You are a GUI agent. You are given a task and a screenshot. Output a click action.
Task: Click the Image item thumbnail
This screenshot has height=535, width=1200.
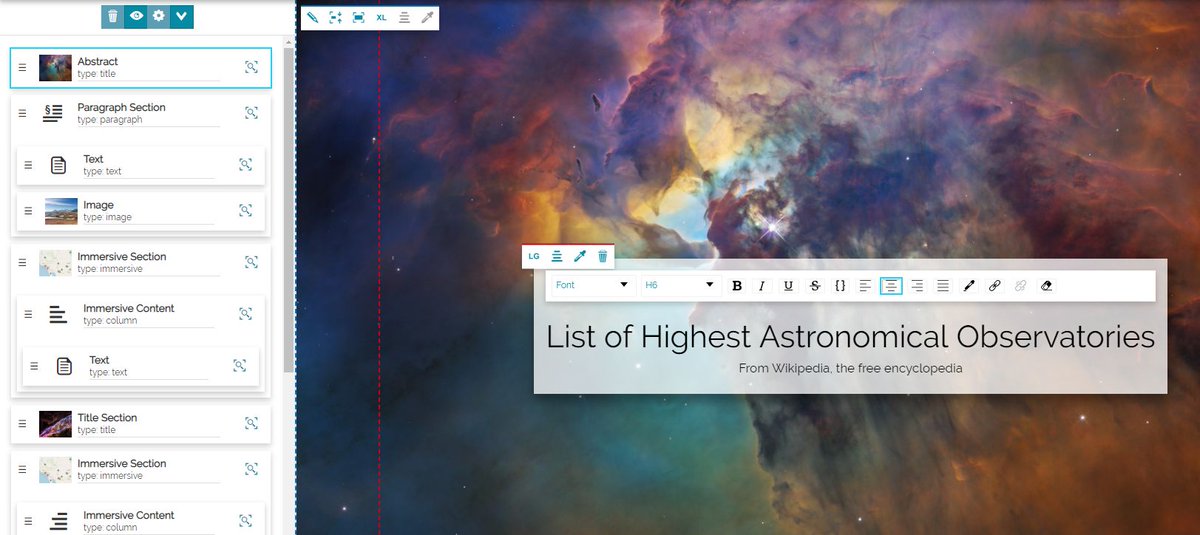pos(61,211)
